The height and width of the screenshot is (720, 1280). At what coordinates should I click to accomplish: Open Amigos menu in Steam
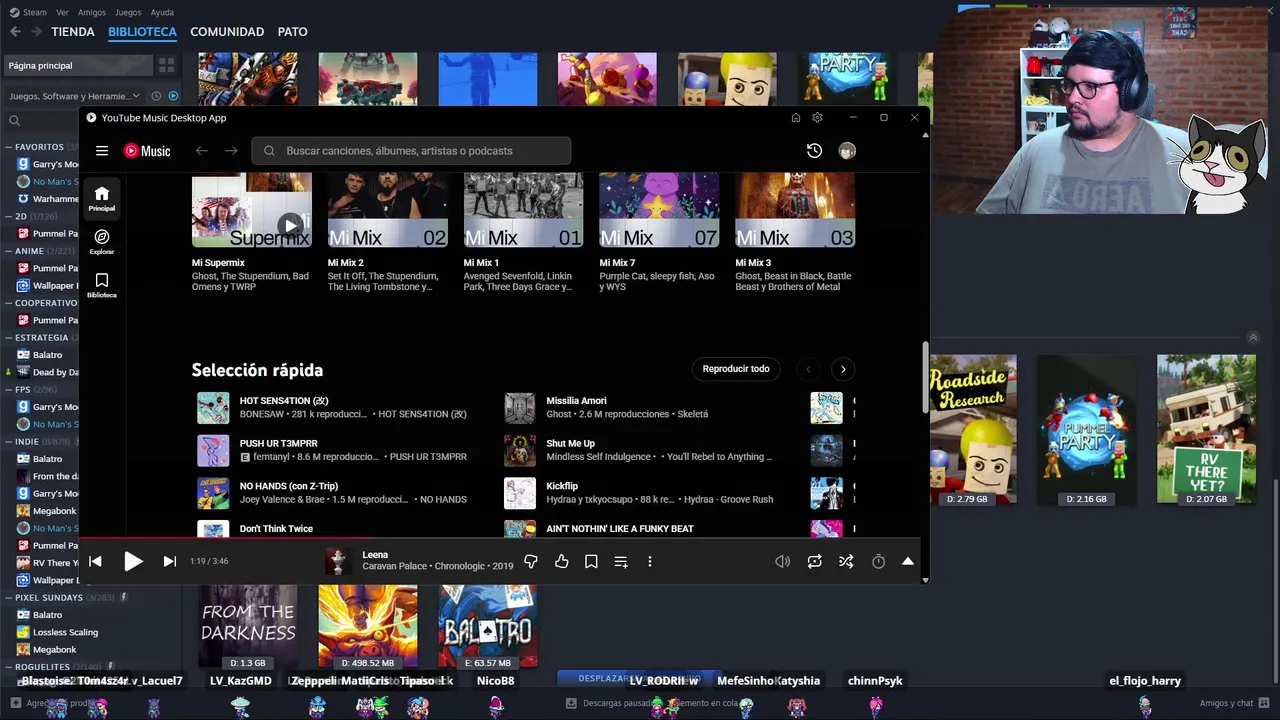click(92, 12)
